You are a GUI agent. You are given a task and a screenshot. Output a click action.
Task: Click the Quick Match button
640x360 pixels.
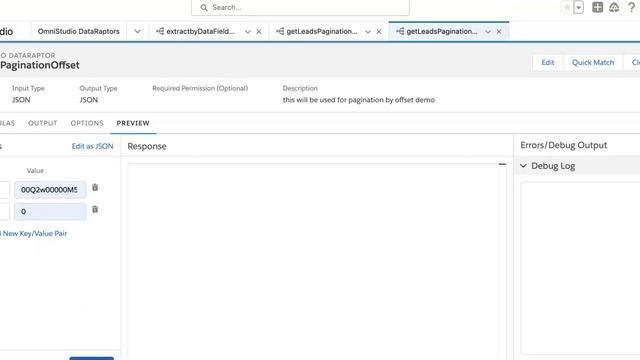coord(593,62)
